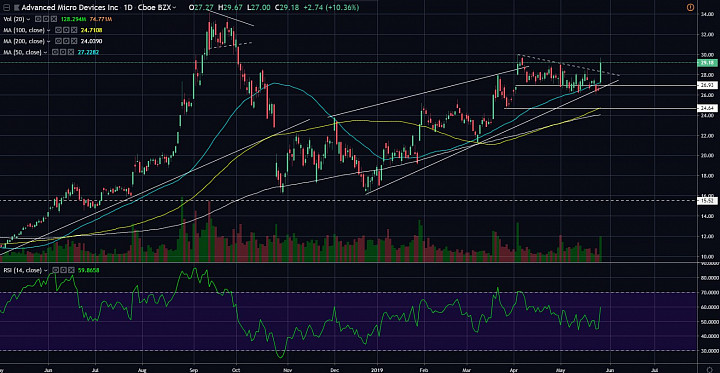The image size is (720, 373).
Task: Delete the MA (50, close) indicator
Action: point(71,52)
